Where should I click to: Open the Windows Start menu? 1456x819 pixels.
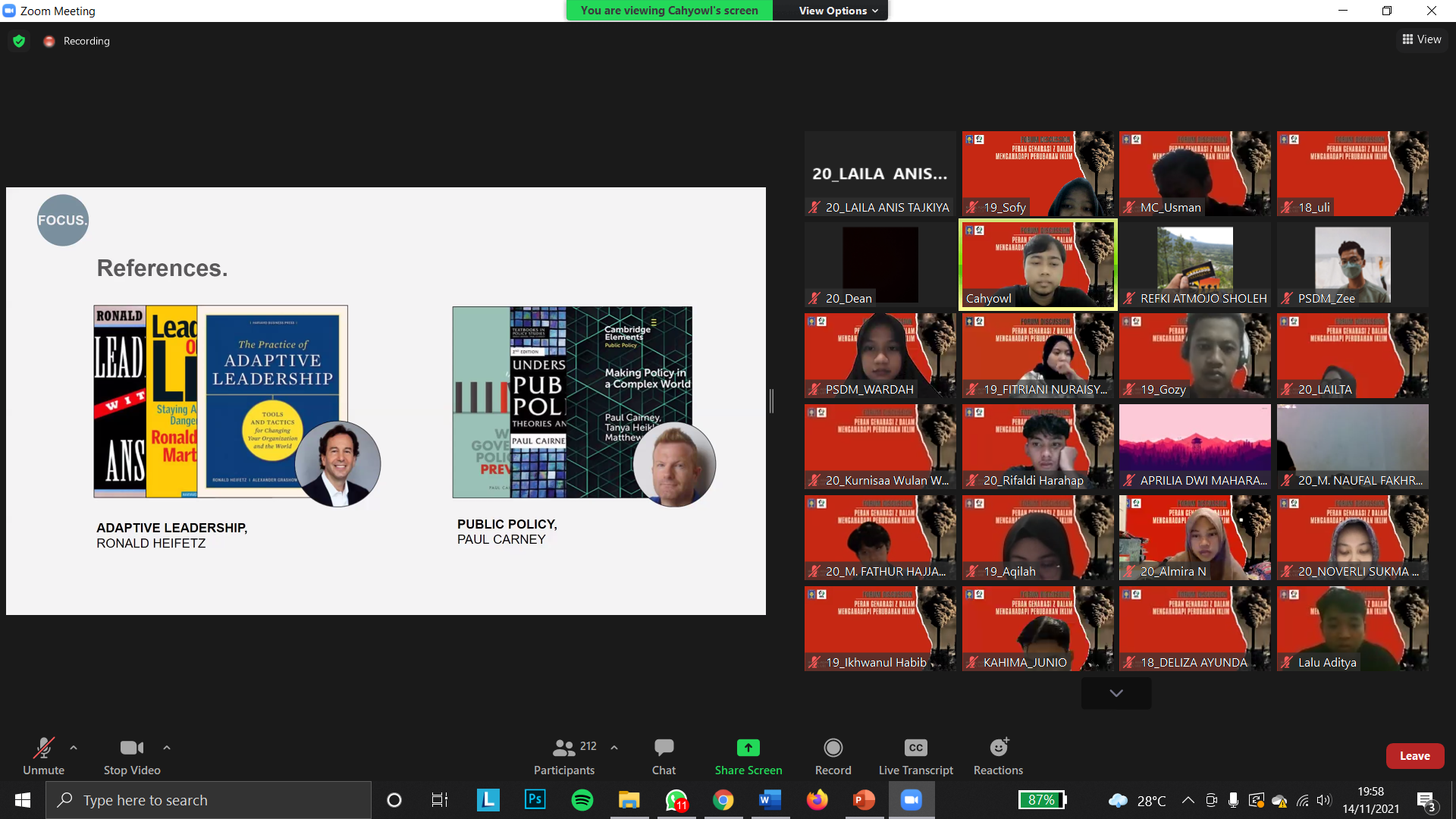coord(23,800)
